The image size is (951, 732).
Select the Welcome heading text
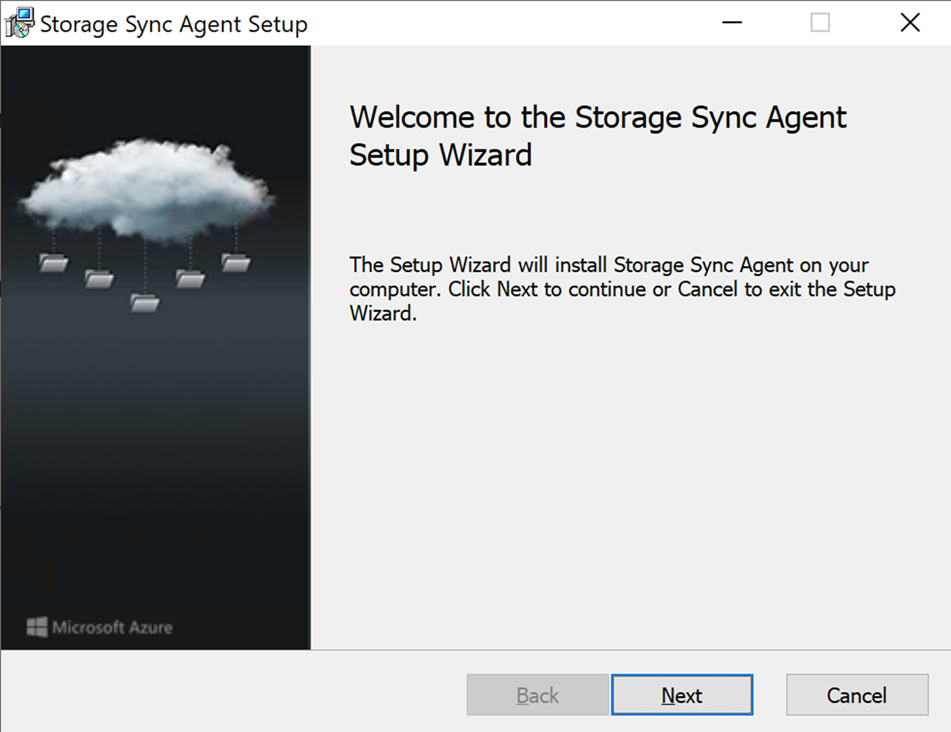597,136
